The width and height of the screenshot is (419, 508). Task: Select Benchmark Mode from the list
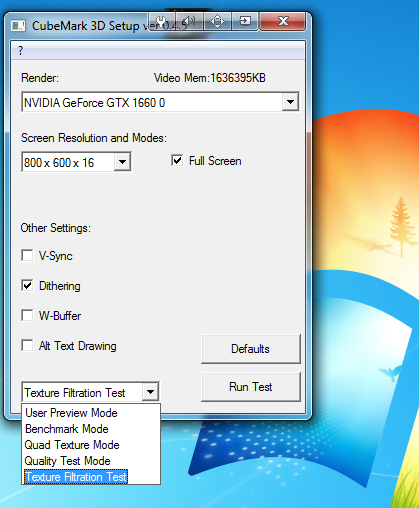pyautogui.click(x=67, y=429)
